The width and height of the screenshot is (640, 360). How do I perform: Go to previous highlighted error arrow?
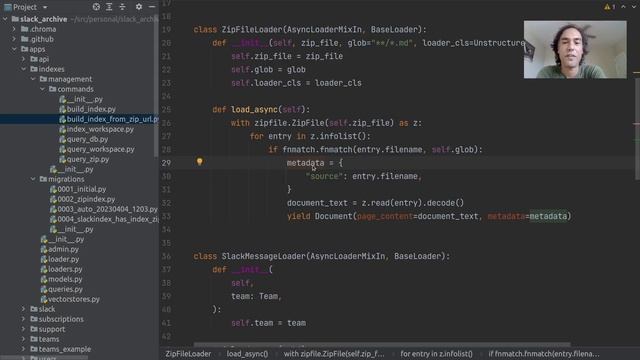point(623,7)
